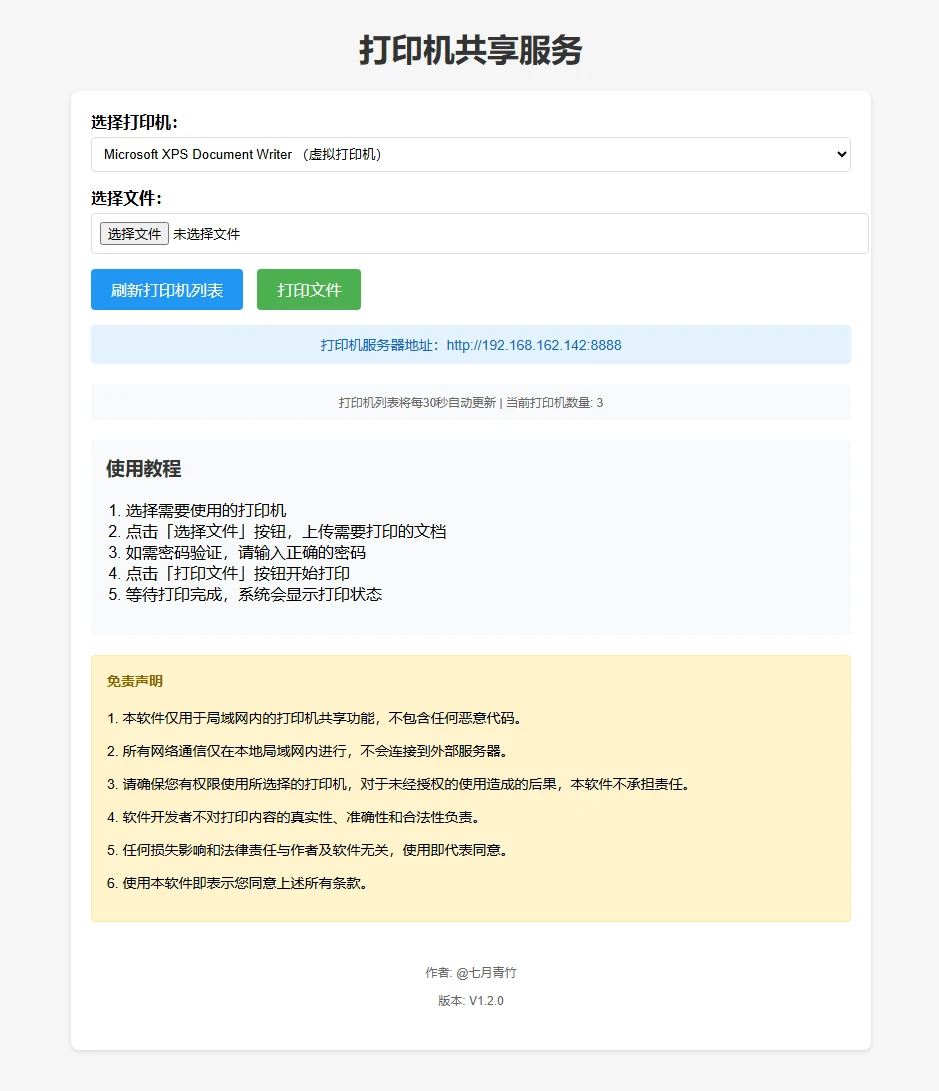The width and height of the screenshot is (939, 1091).
Task: Click the highlighted server address banner
Action: tap(470, 344)
